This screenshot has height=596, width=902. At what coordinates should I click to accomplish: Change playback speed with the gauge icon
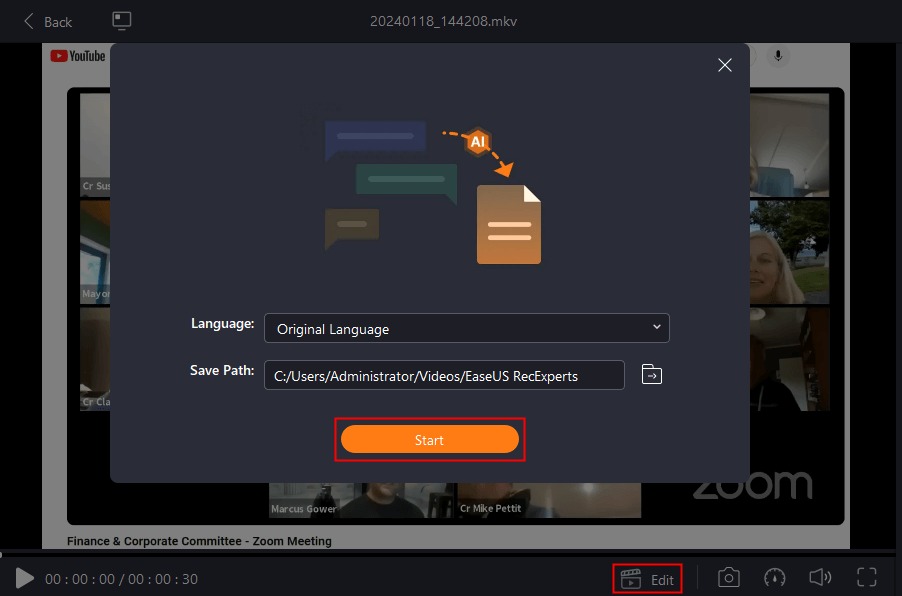774,578
